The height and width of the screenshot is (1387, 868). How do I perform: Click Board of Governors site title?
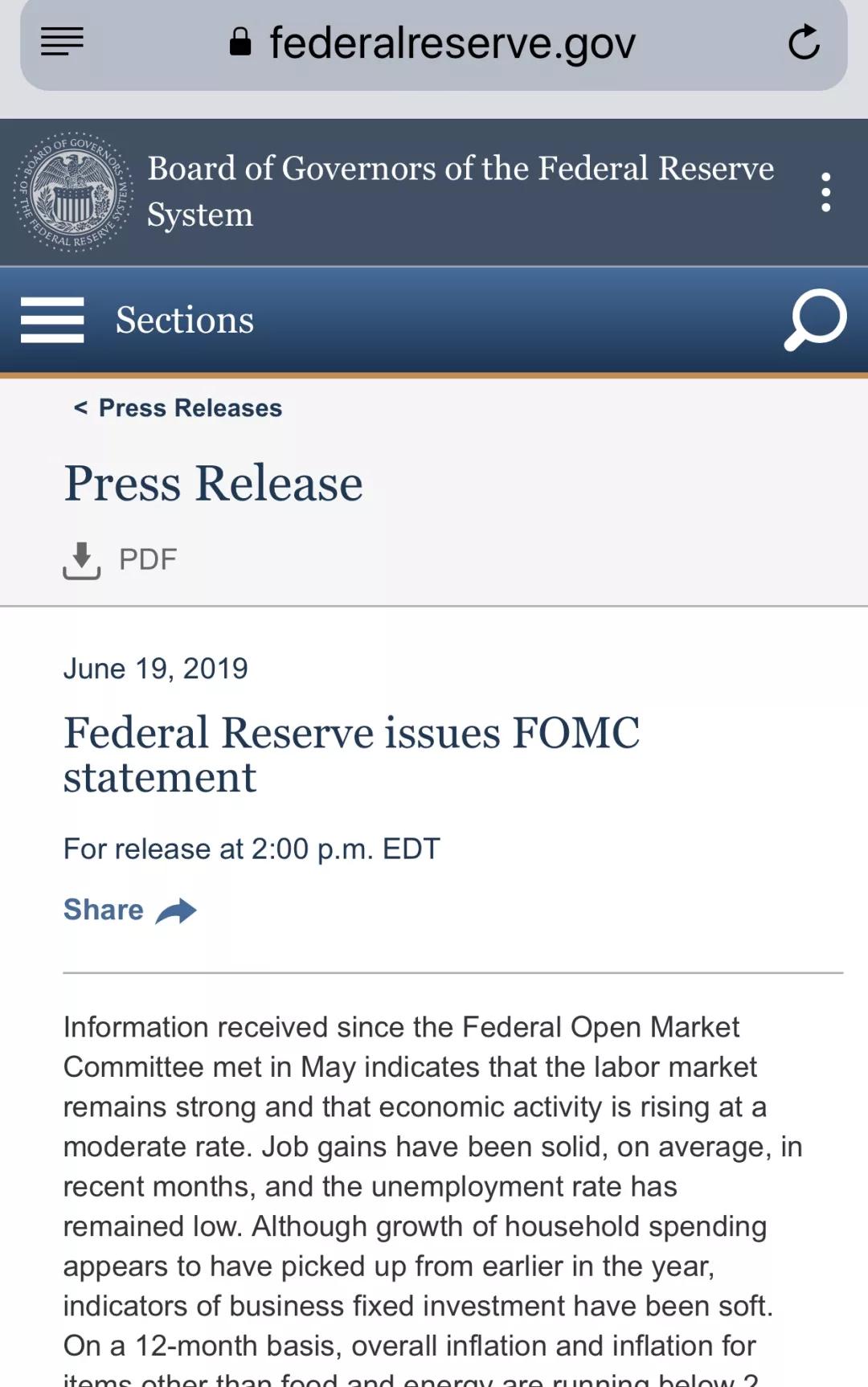pos(460,191)
